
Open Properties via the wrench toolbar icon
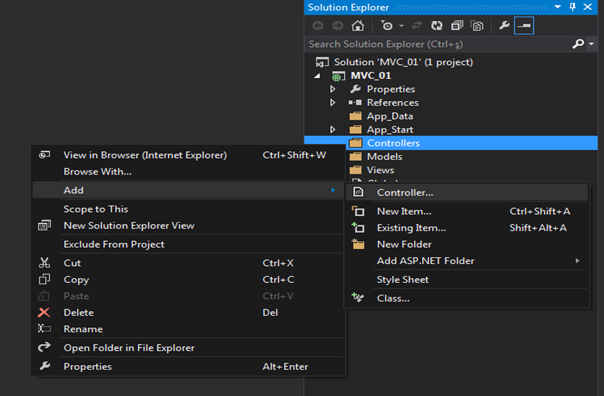click(504, 26)
